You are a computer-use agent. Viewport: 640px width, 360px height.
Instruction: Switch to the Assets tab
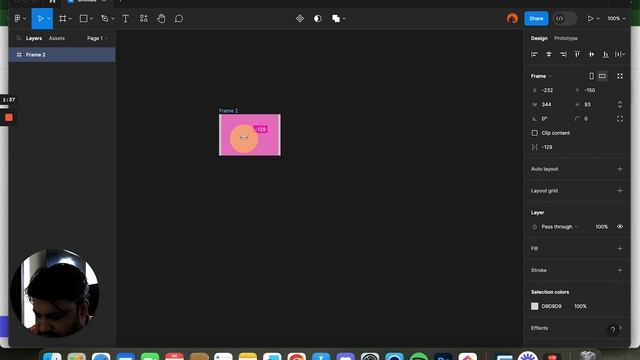pos(57,38)
